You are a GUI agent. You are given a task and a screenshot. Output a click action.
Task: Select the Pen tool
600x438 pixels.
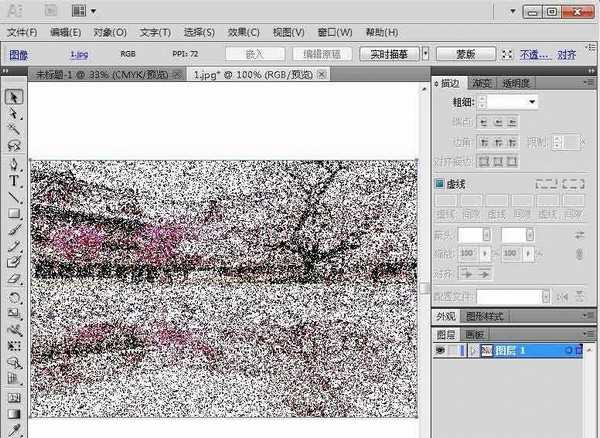pos(15,164)
